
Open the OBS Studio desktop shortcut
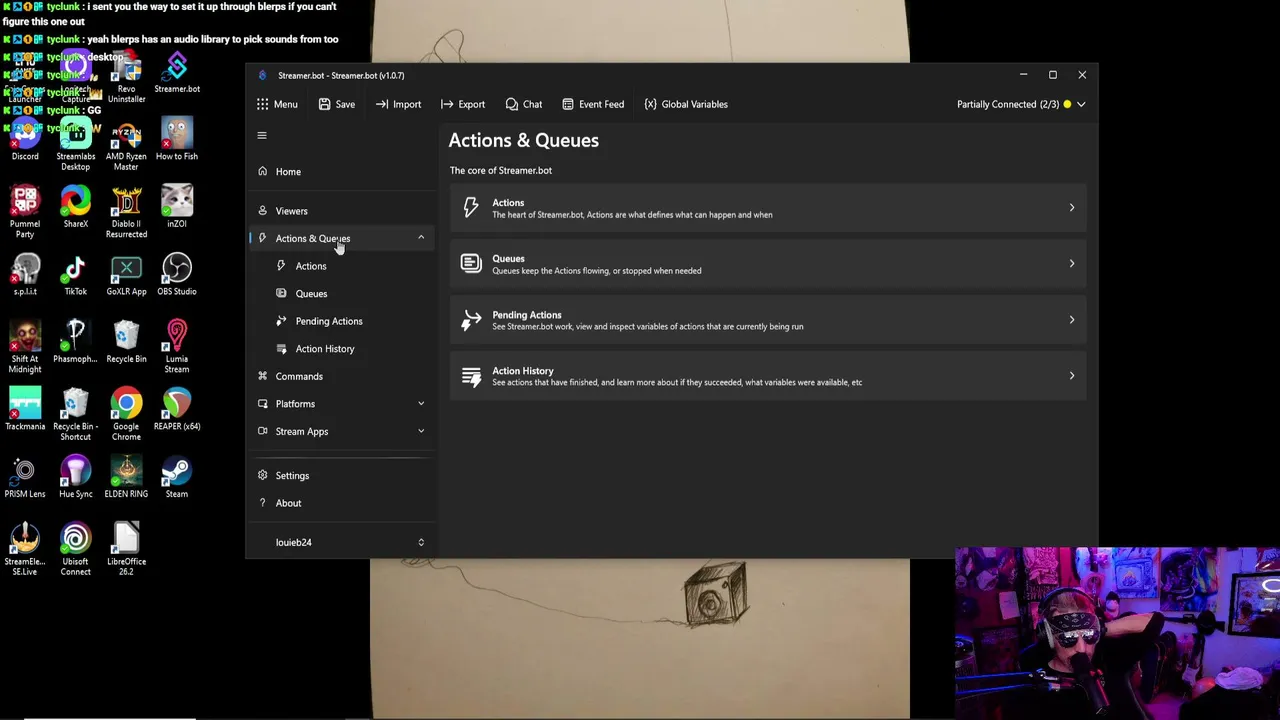coord(177,275)
